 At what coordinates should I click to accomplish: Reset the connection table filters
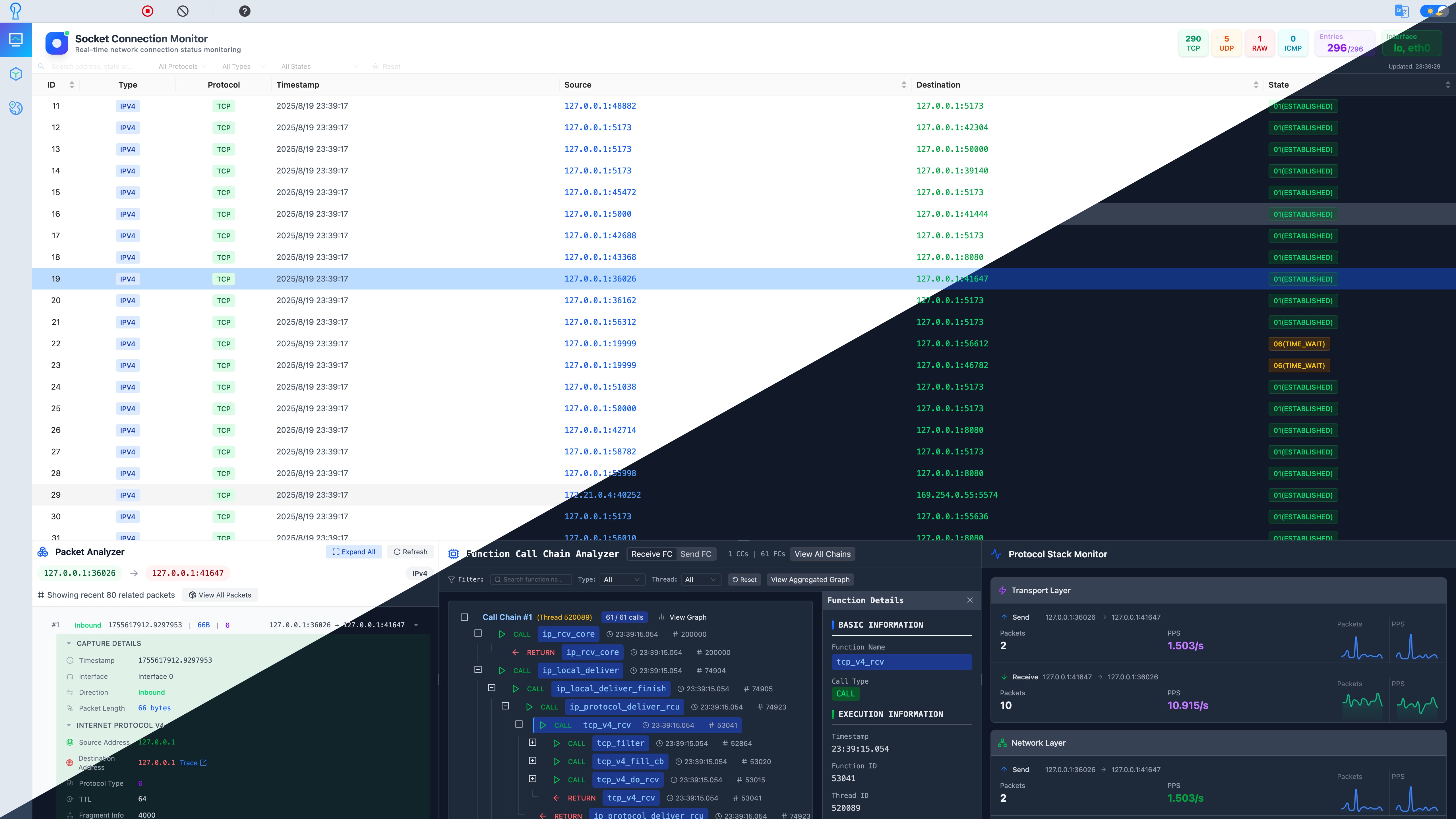(387, 66)
